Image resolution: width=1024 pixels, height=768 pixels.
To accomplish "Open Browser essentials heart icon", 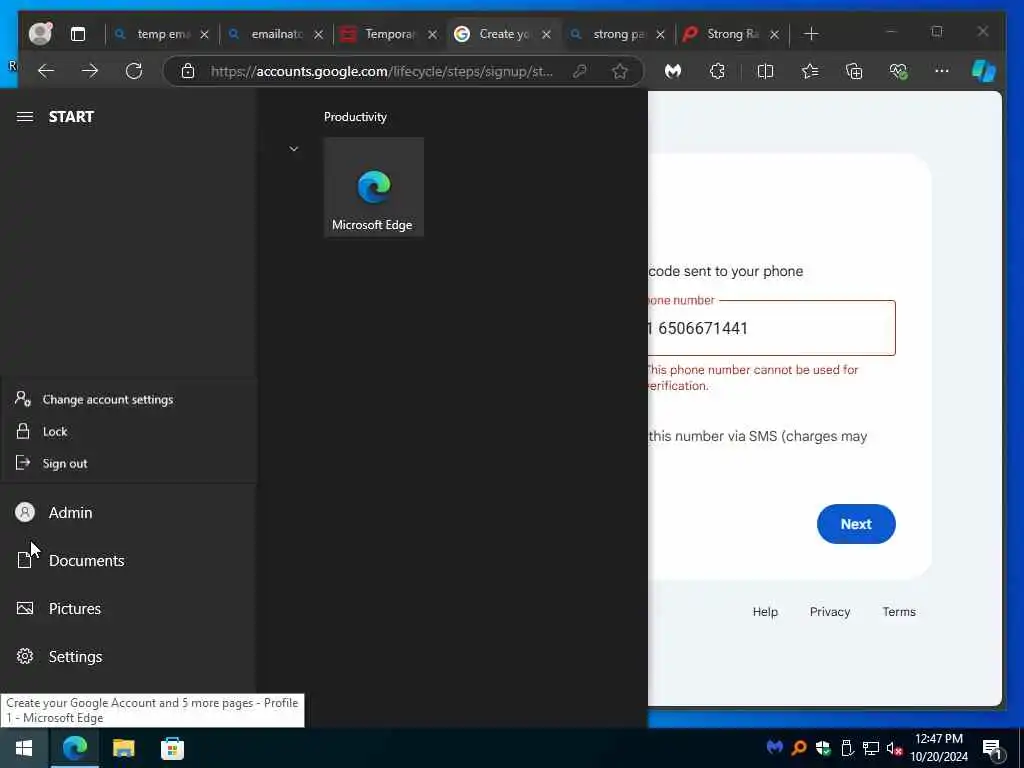I will (x=899, y=71).
